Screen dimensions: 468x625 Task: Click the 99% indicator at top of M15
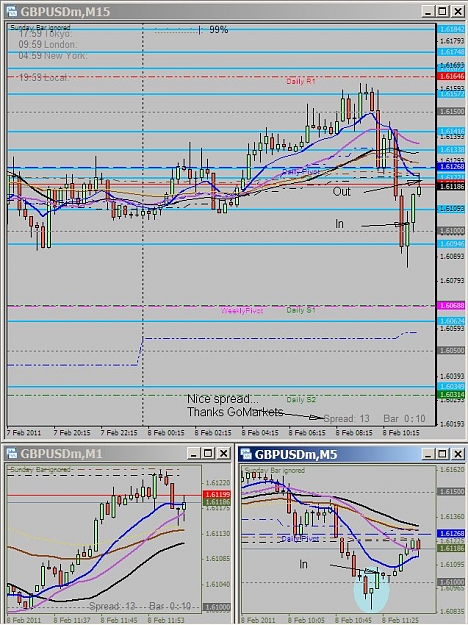(x=218, y=30)
